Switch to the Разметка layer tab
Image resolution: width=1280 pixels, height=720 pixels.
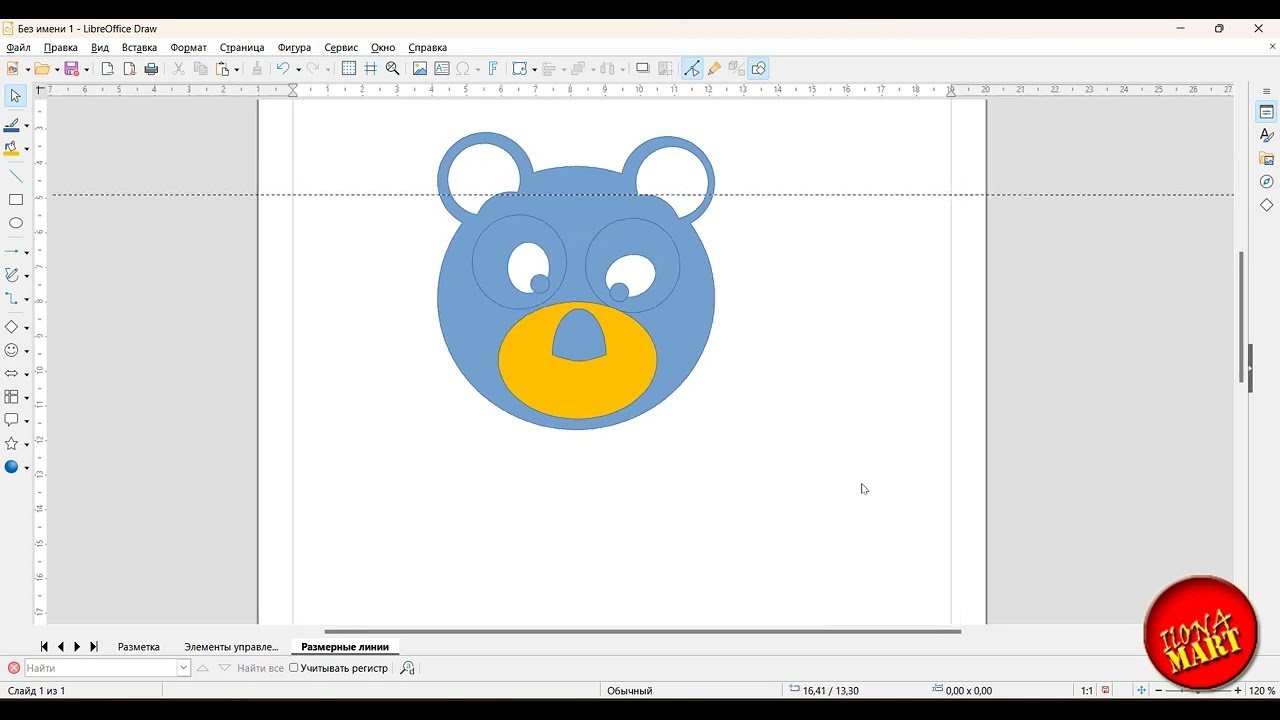pos(139,647)
